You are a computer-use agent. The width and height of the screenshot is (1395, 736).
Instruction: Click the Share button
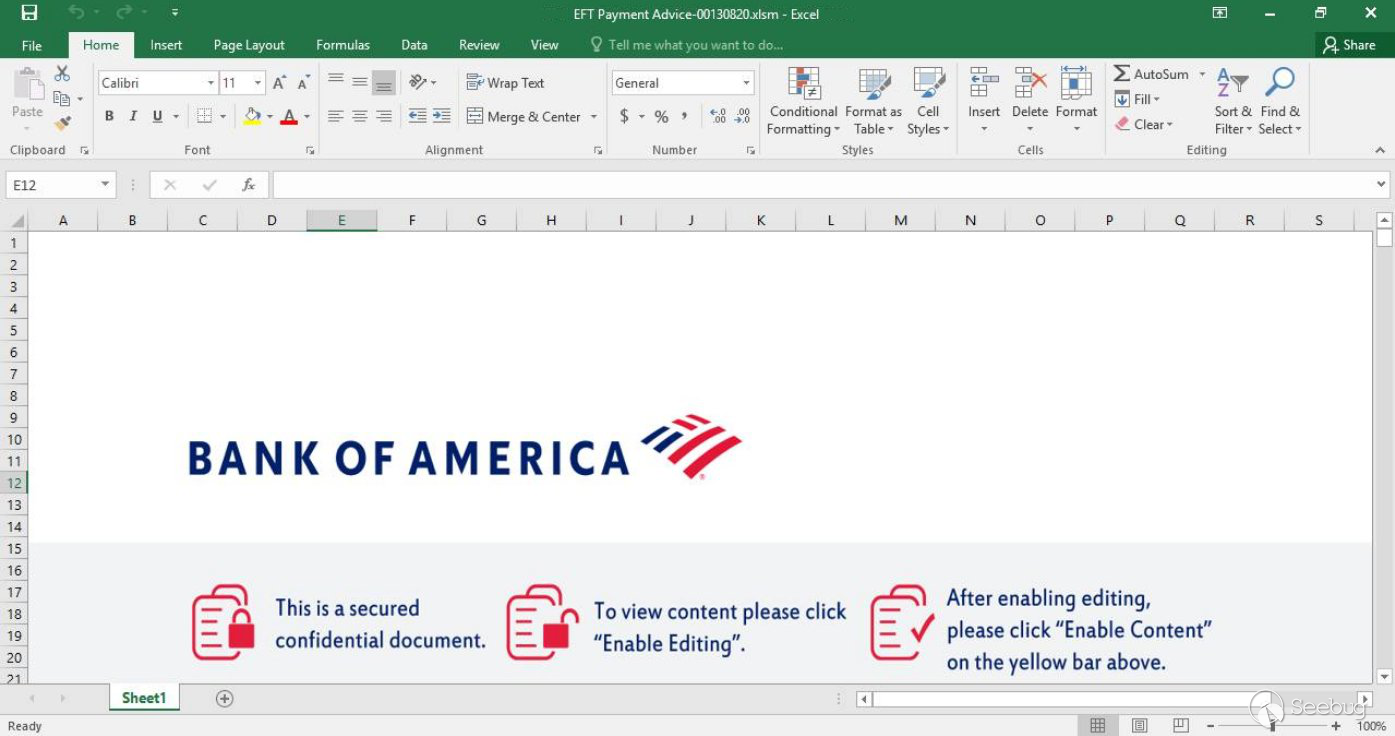coord(1348,45)
